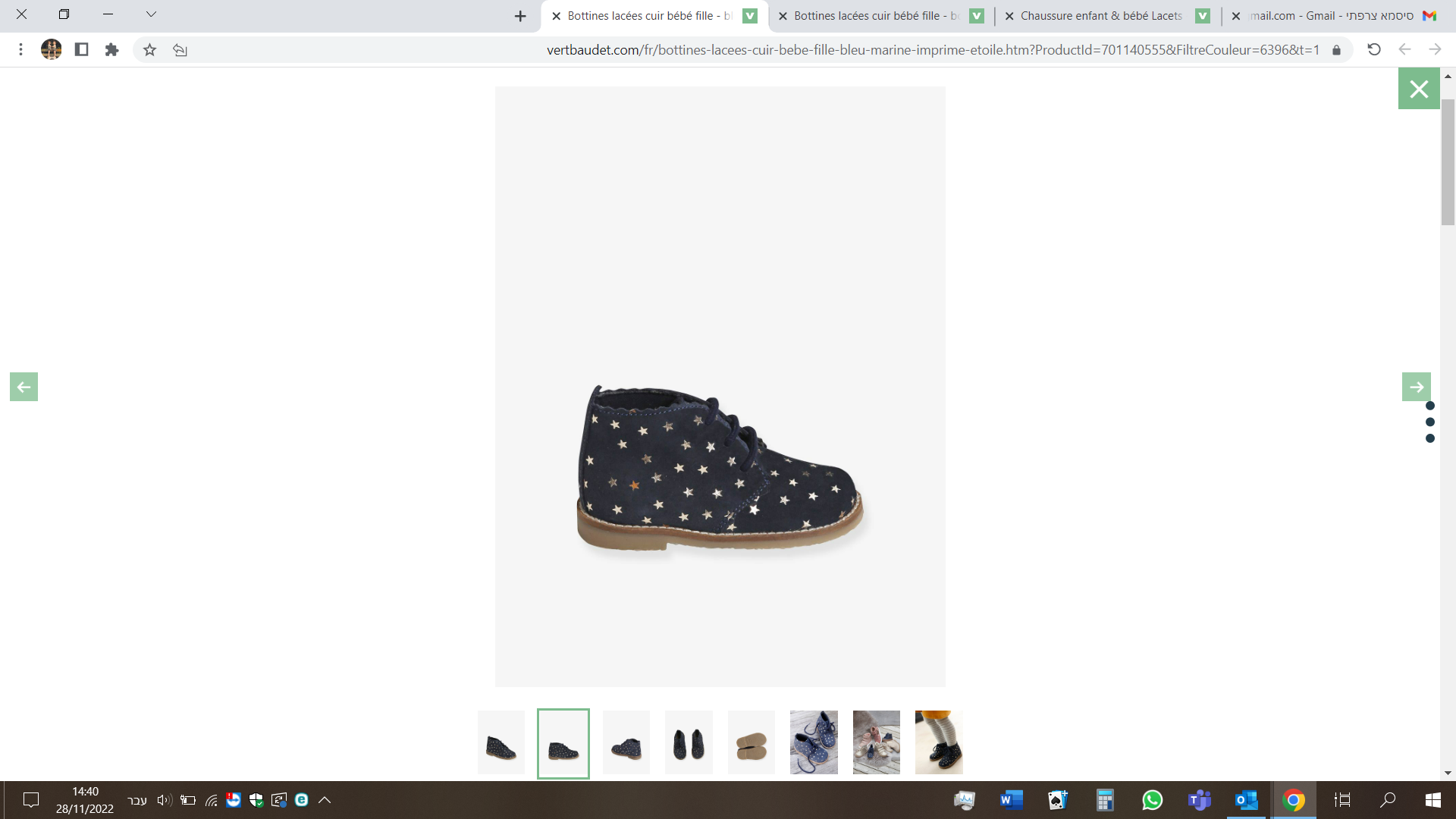Go to previous product image arrow
1456x819 pixels.
[24, 387]
